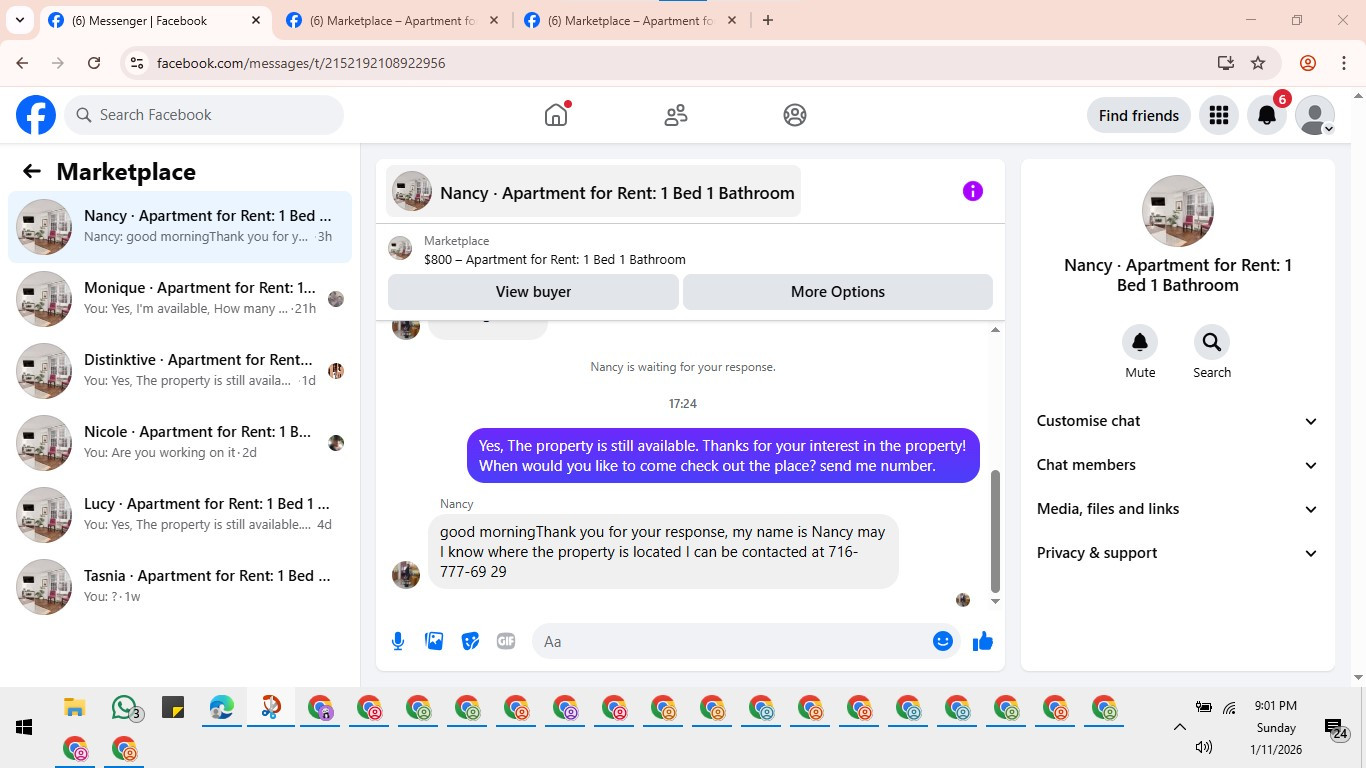The height and width of the screenshot is (768, 1366).
Task: Open the Lucy apartment conversation
Action: click(x=180, y=515)
